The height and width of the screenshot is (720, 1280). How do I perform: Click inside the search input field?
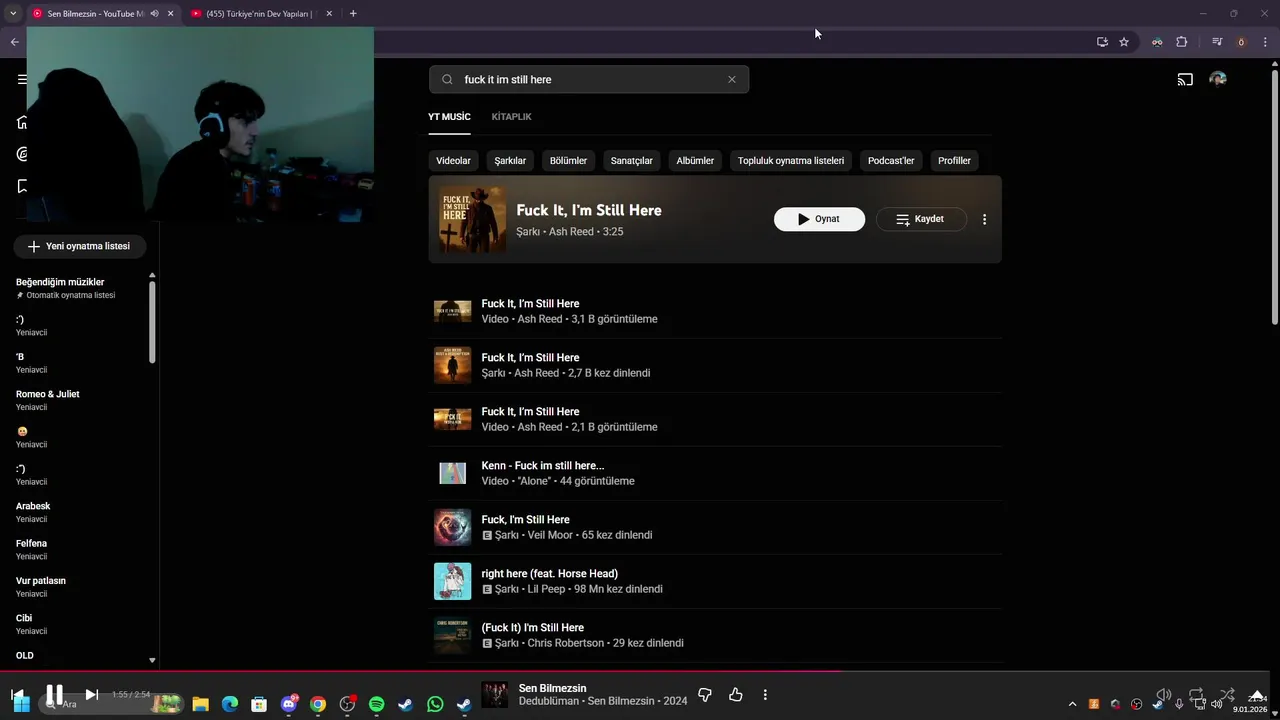590,79
